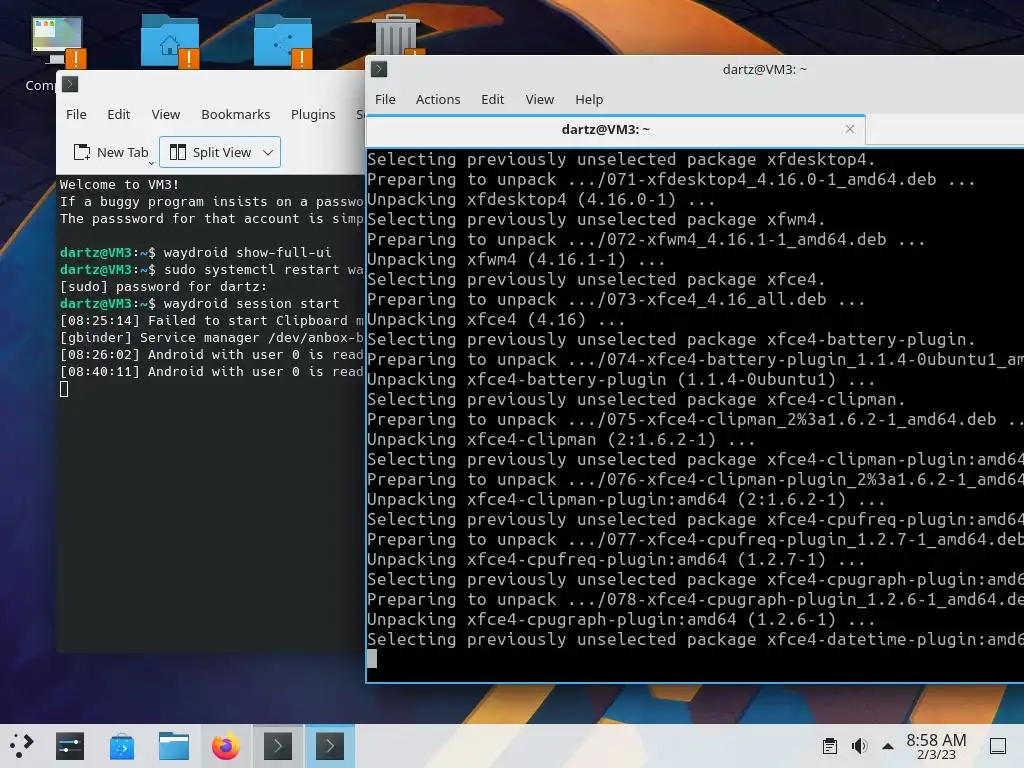Open the Trash desktop icon
The width and height of the screenshot is (1024, 768).
[396, 35]
